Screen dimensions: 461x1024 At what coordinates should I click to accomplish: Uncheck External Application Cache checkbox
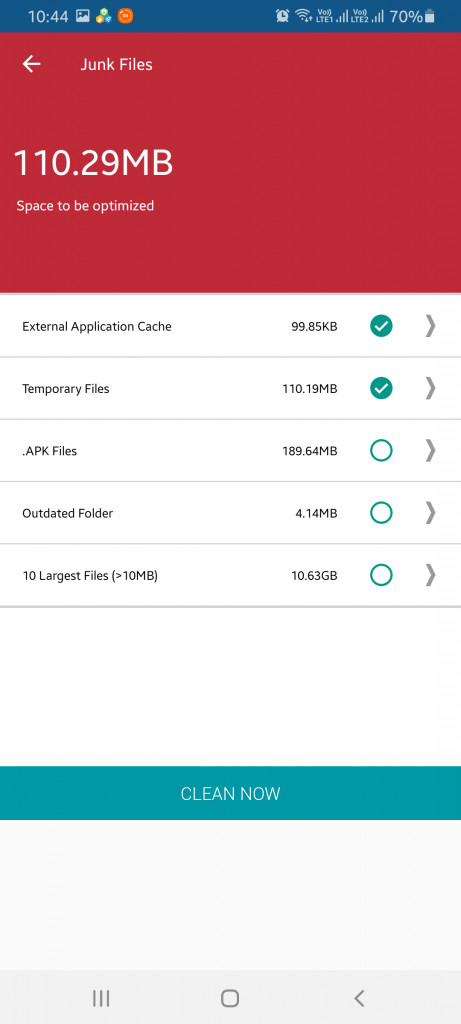coord(381,326)
